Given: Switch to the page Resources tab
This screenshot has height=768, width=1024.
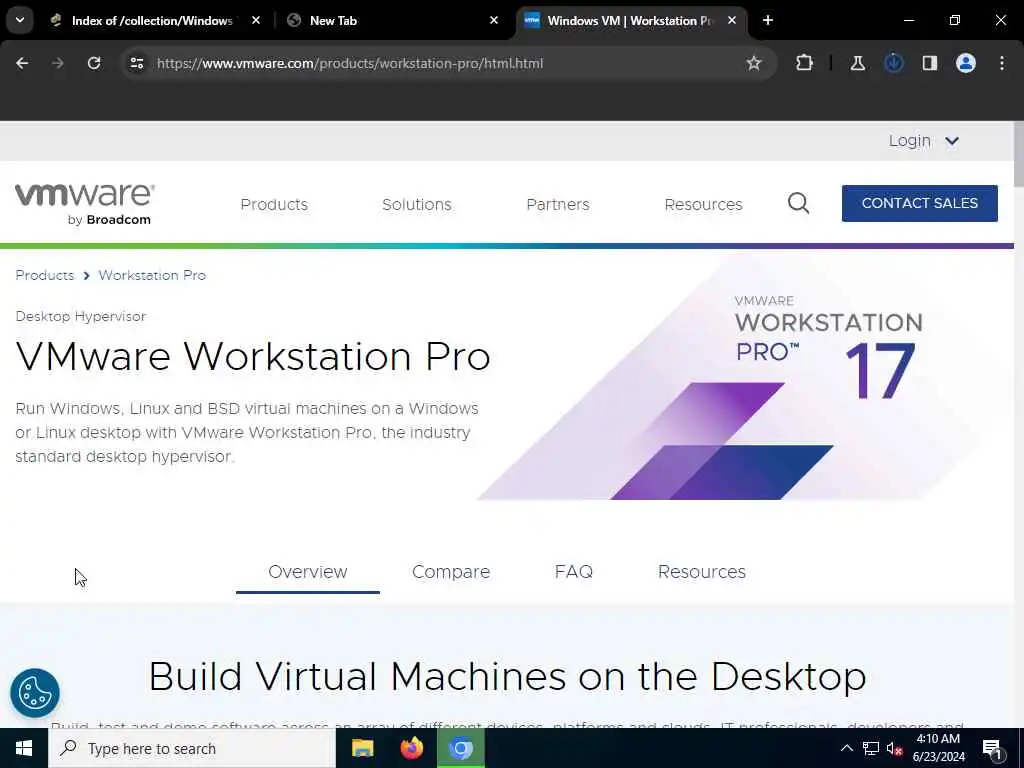Looking at the screenshot, I should pyautogui.click(x=701, y=572).
